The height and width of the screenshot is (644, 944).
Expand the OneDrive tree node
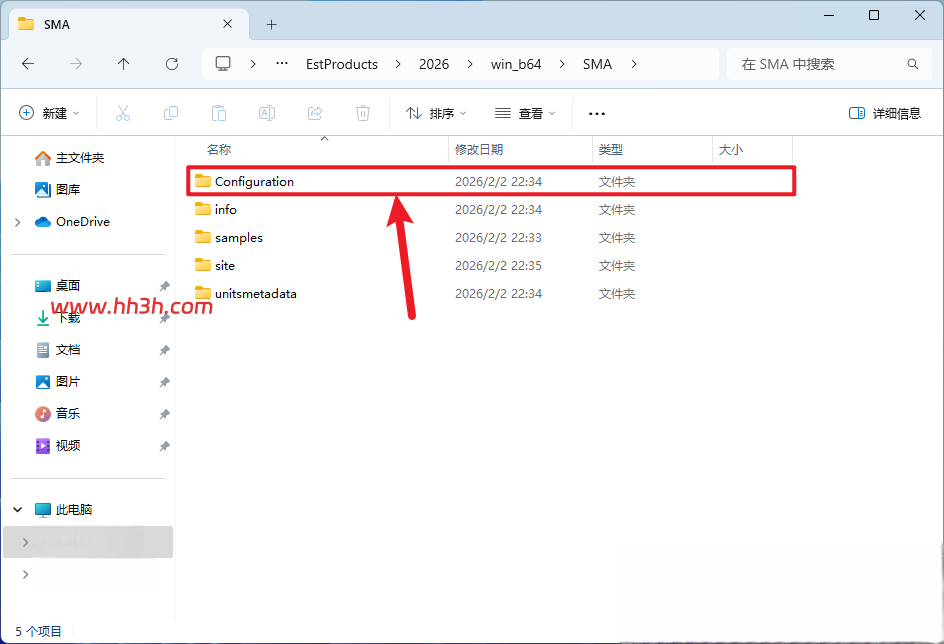pyautogui.click(x=18, y=222)
